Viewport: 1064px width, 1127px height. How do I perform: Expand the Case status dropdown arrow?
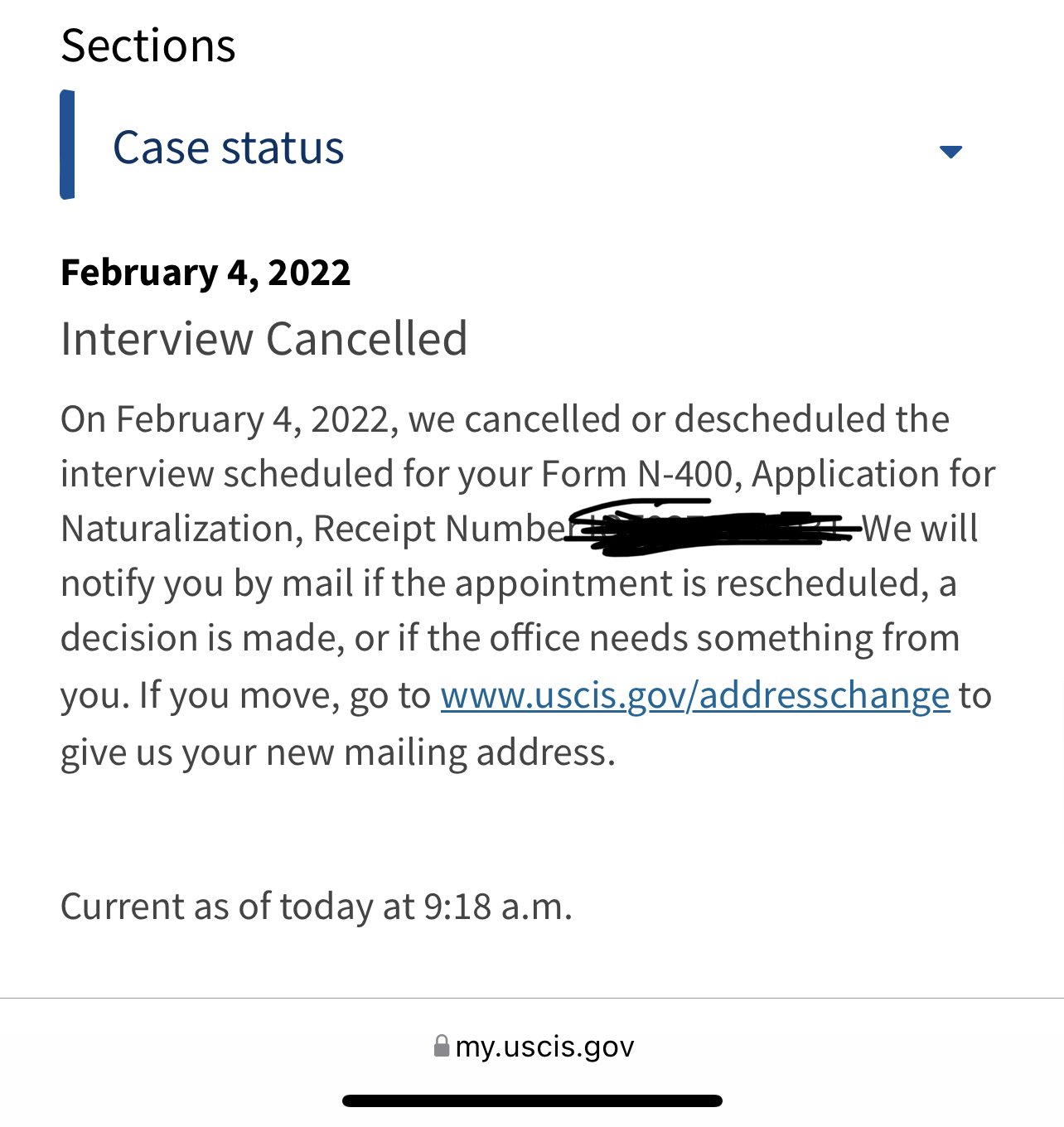(950, 152)
